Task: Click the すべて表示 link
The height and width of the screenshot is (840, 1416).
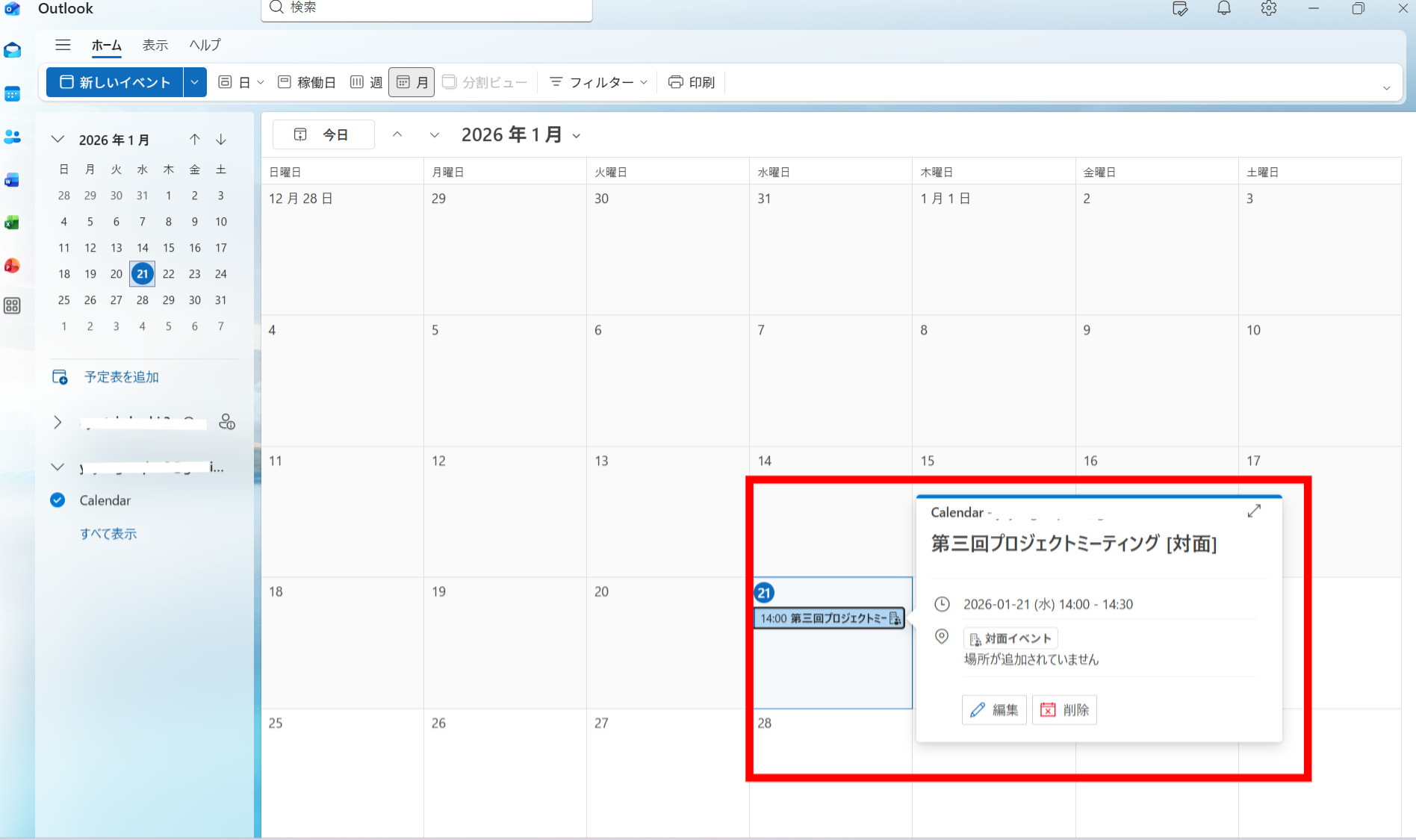Action: coord(108,534)
